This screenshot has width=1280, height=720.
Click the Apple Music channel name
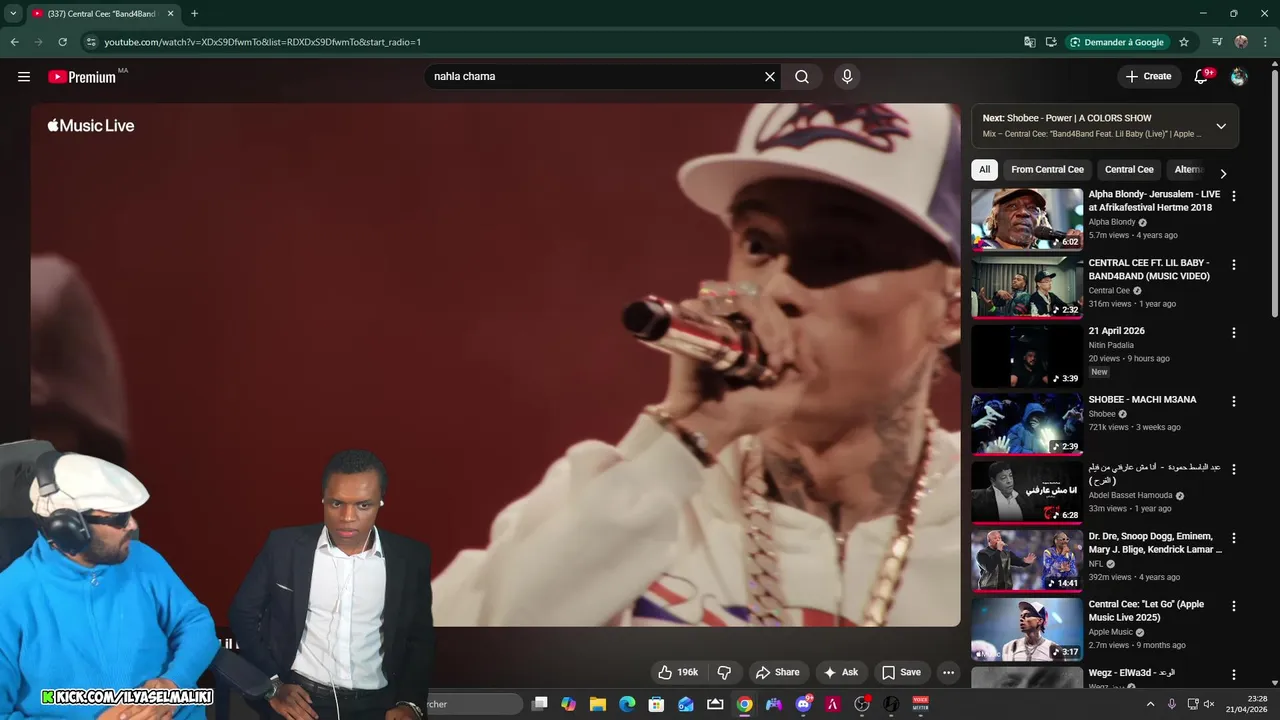pyautogui.click(x=1111, y=632)
